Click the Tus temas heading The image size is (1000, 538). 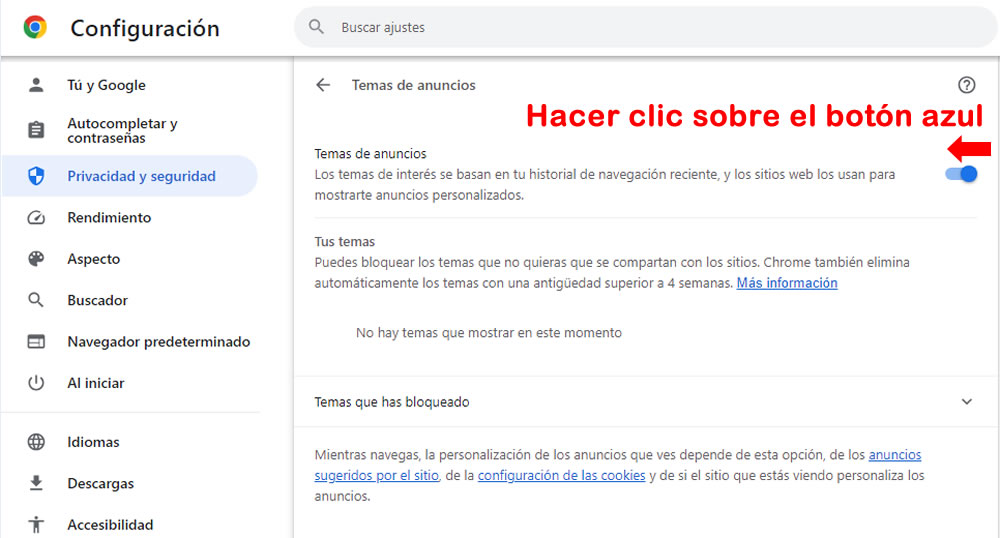click(344, 242)
